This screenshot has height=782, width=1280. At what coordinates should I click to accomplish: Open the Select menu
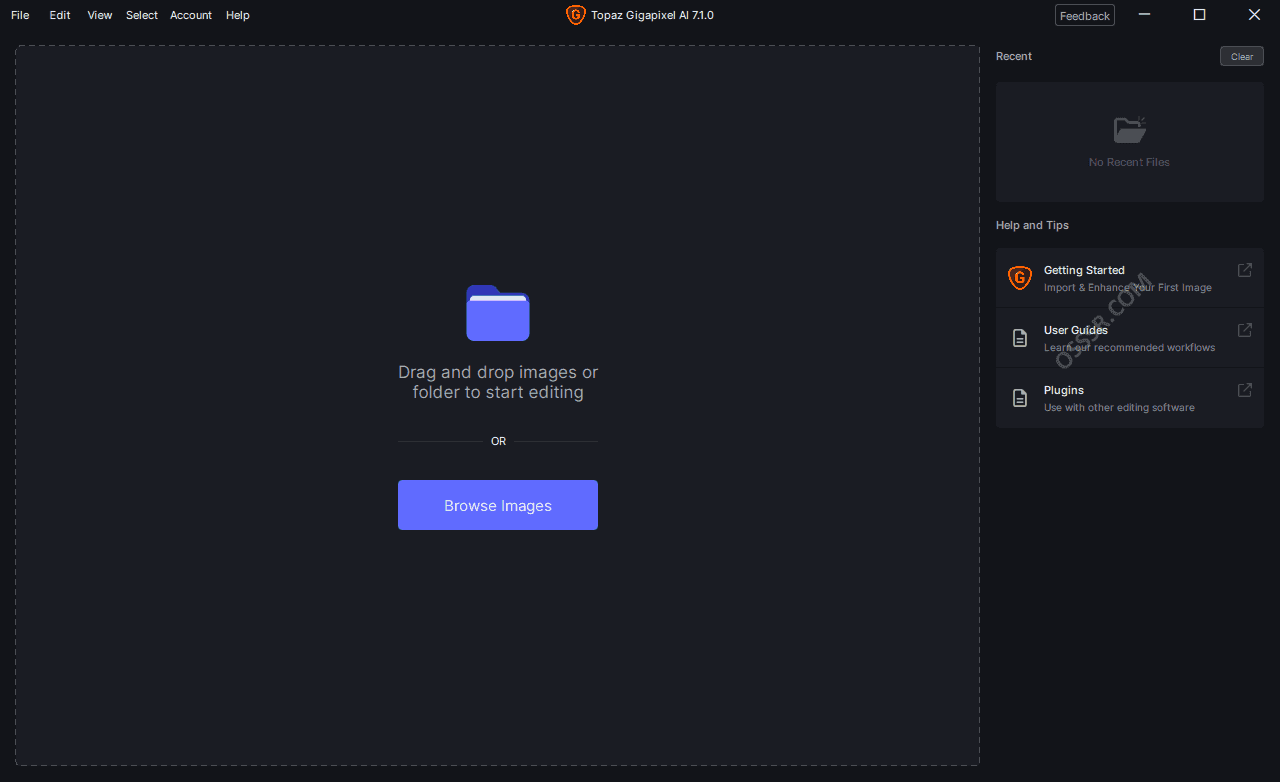tap(142, 15)
